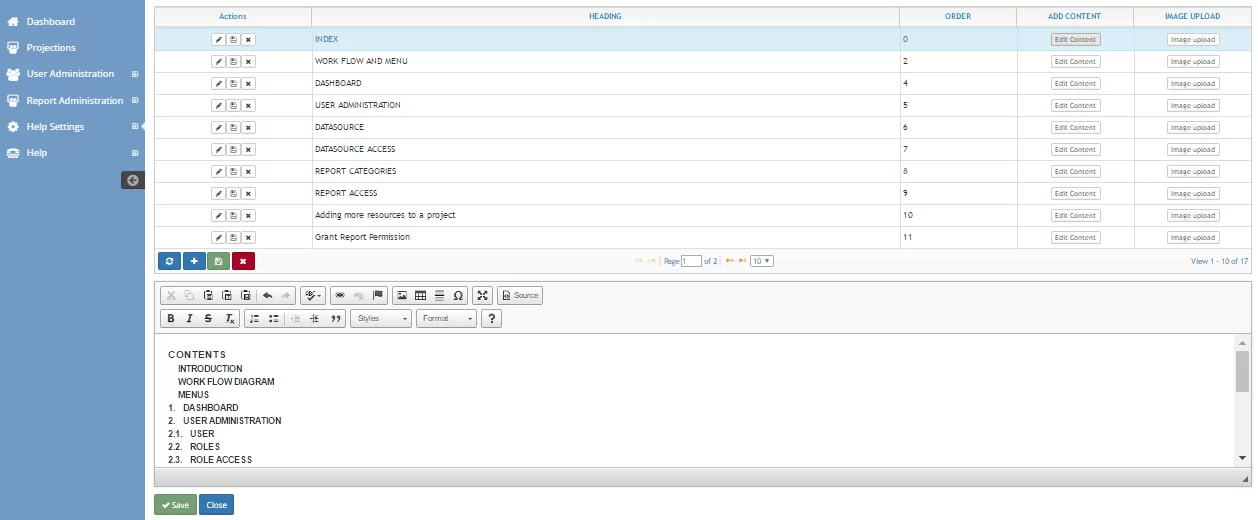
Task: Click the Bold formatting icon
Action: point(171,319)
